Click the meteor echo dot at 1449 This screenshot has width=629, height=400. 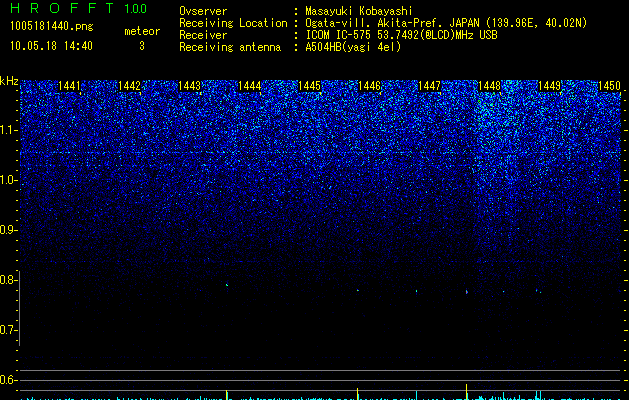coord(538,290)
